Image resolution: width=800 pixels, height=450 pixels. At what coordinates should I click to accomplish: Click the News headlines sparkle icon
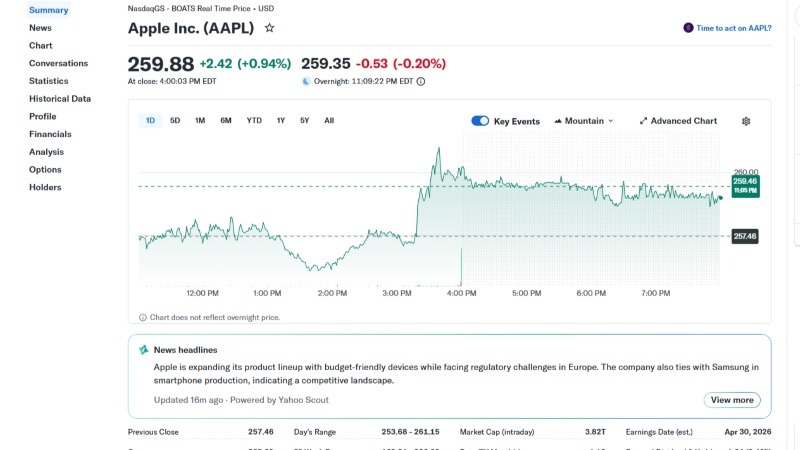144,350
